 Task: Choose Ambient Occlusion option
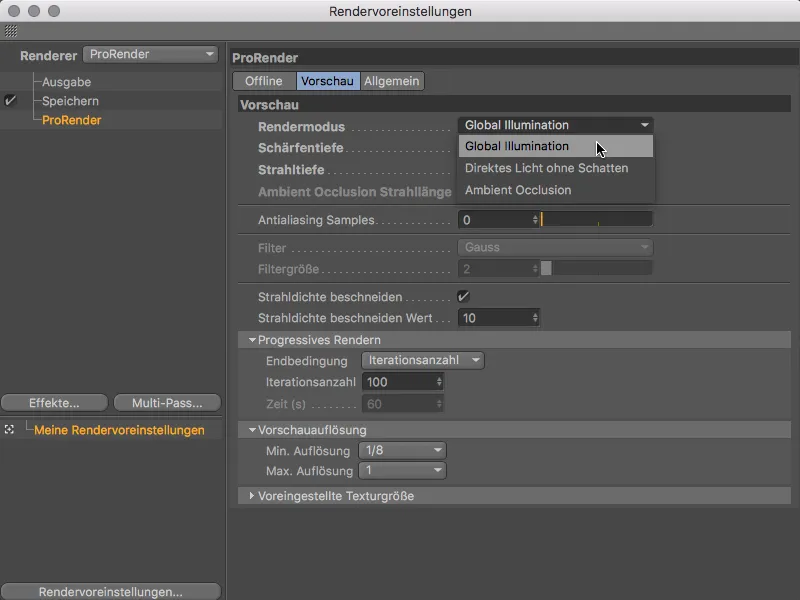pyautogui.click(x=556, y=190)
